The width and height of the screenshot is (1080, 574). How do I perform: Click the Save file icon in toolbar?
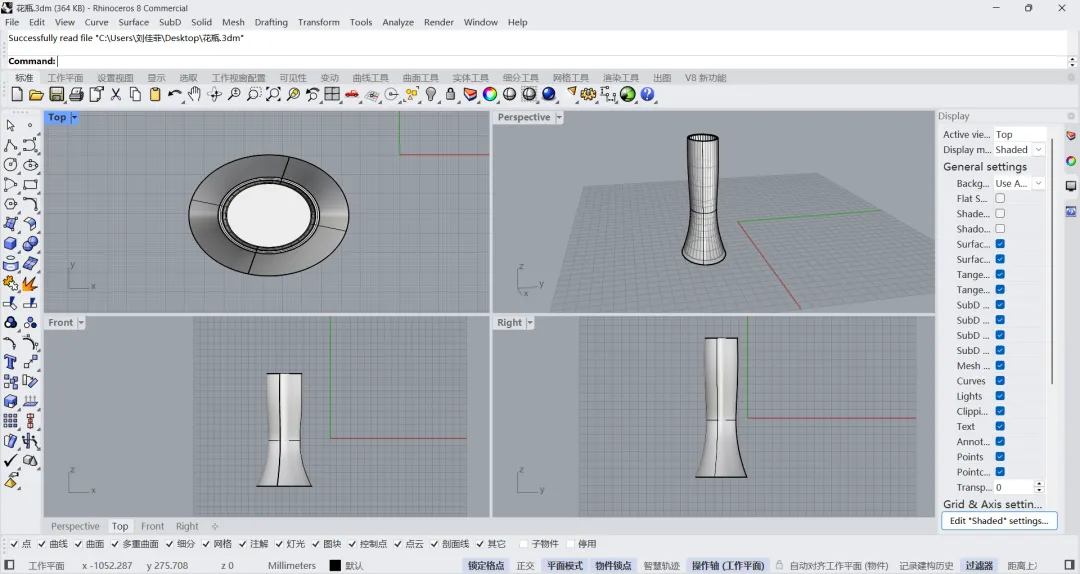56,94
